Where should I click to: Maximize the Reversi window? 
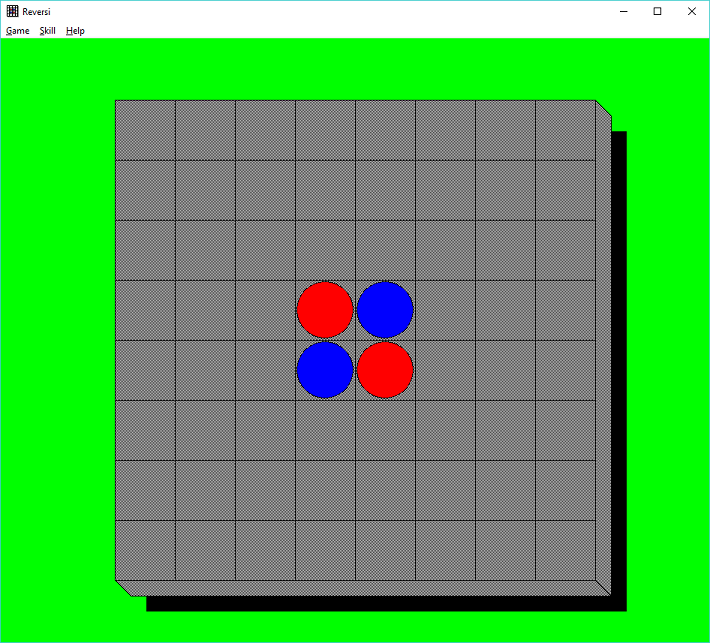(x=657, y=11)
